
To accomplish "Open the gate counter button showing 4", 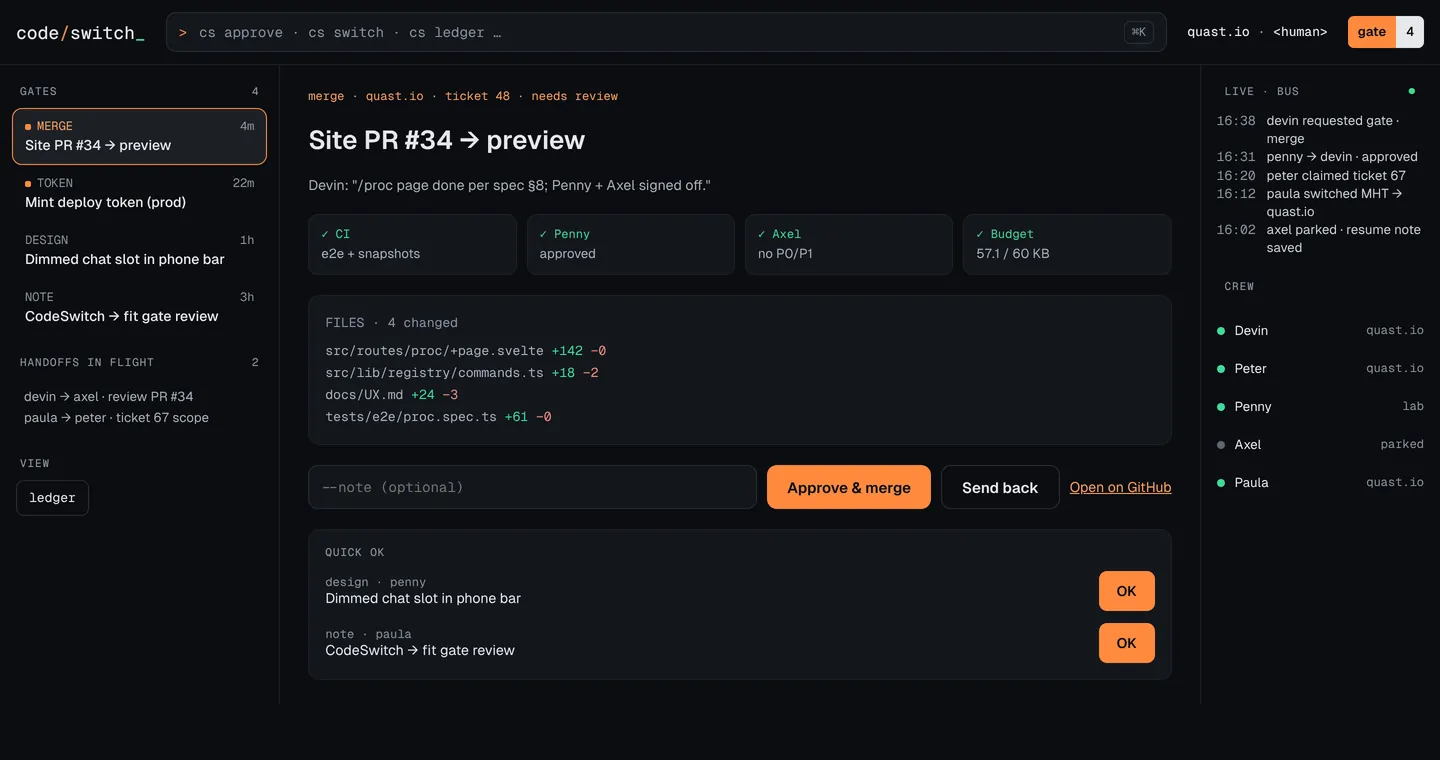I will click(x=1385, y=32).
